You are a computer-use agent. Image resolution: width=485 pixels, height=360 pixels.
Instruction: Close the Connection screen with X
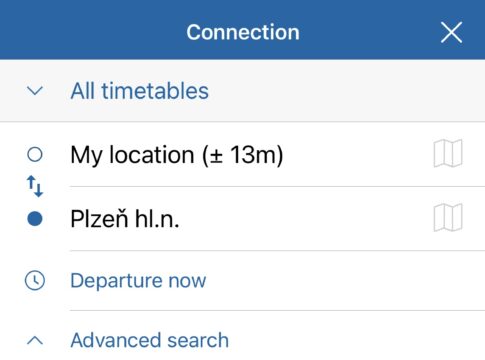pyautogui.click(x=451, y=32)
